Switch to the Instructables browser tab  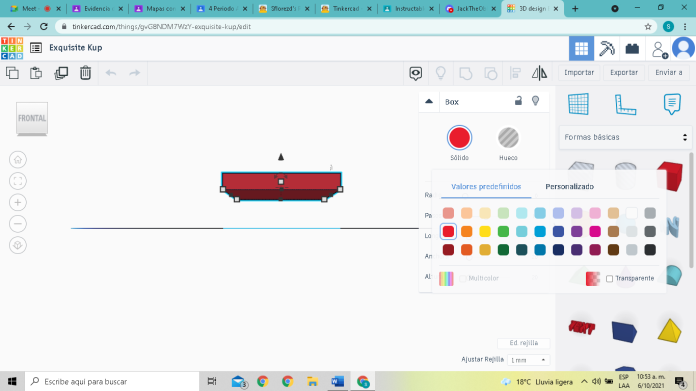[x=408, y=8]
